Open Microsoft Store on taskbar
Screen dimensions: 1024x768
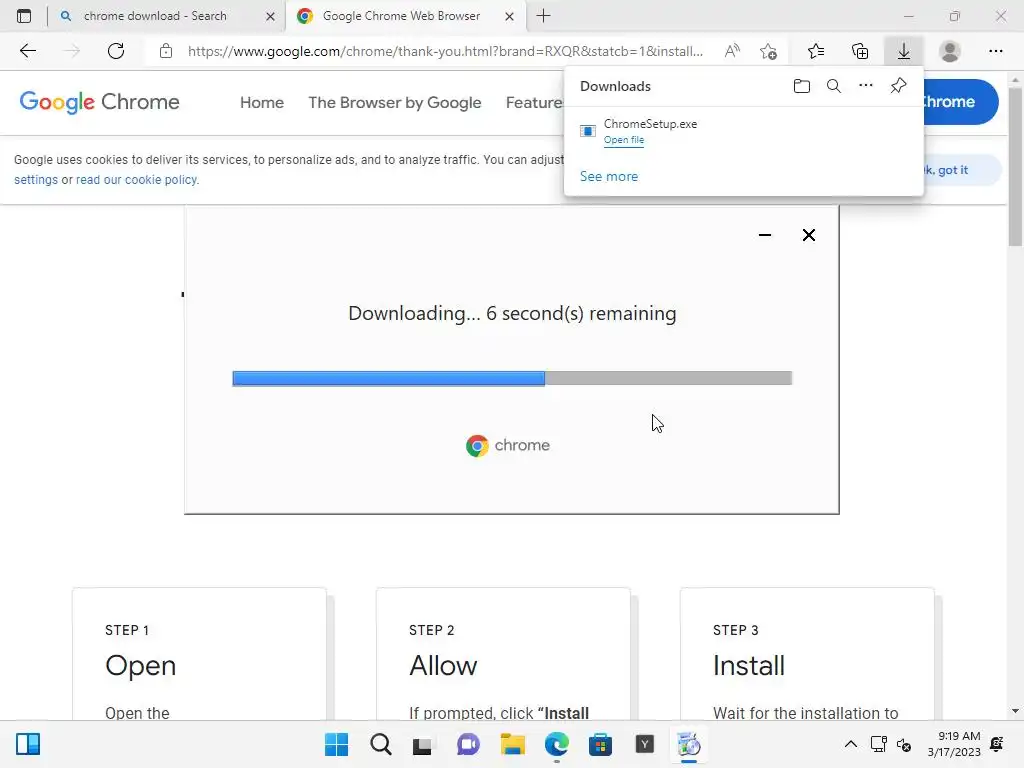pyautogui.click(x=600, y=744)
